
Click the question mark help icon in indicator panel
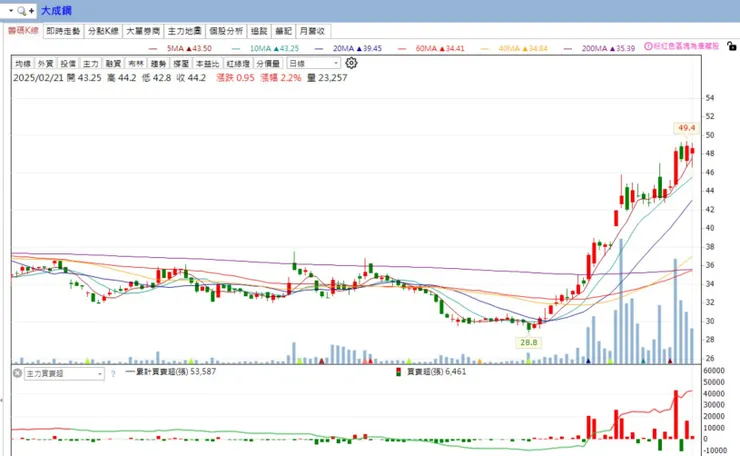coord(113,374)
